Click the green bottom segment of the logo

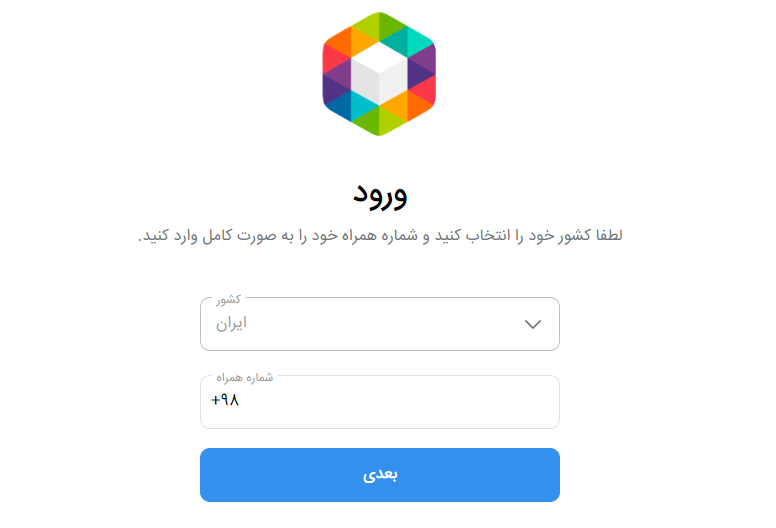(379, 121)
